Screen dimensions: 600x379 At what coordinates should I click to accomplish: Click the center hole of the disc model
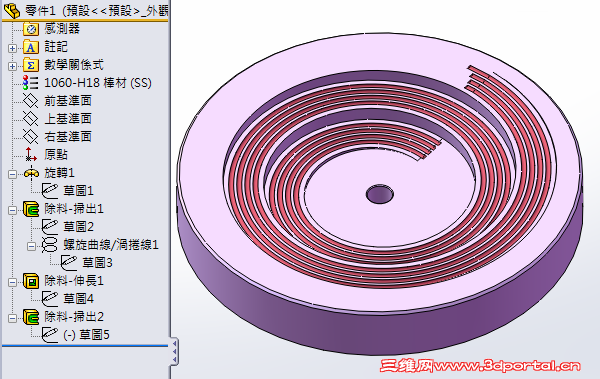pyautogui.click(x=380, y=194)
